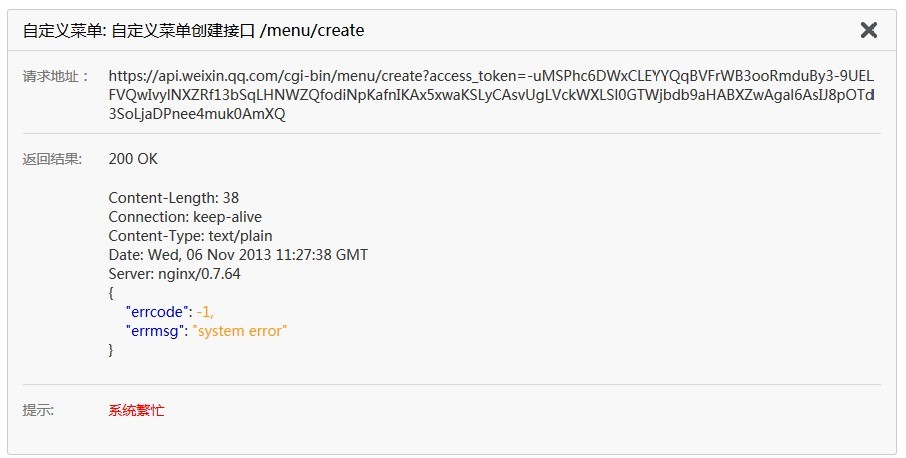This screenshot has width=906, height=458.
Task: Click the 请求地址 label
Action: click(x=56, y=76)
